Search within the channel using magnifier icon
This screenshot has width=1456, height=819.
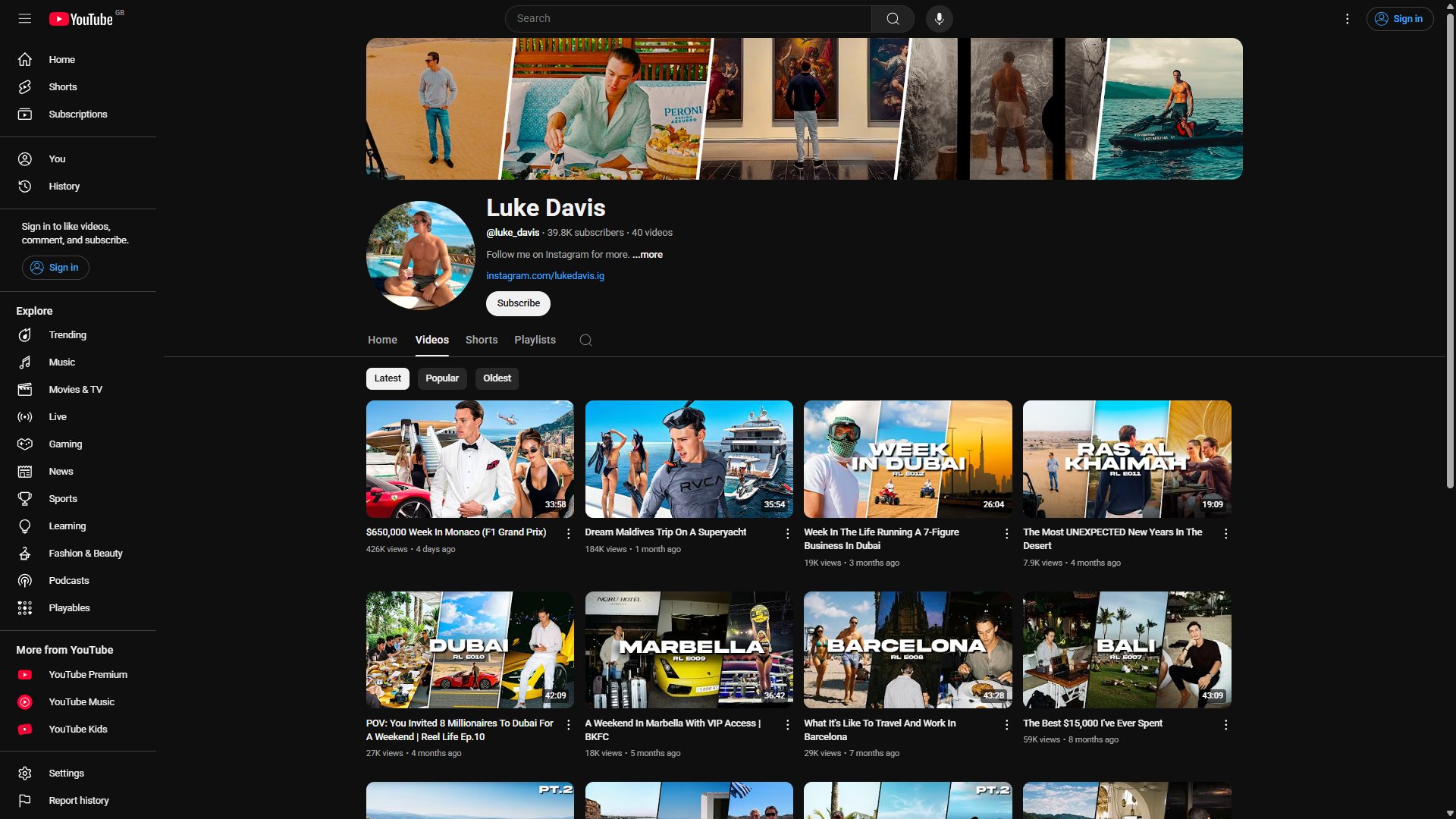click(585, 340)
